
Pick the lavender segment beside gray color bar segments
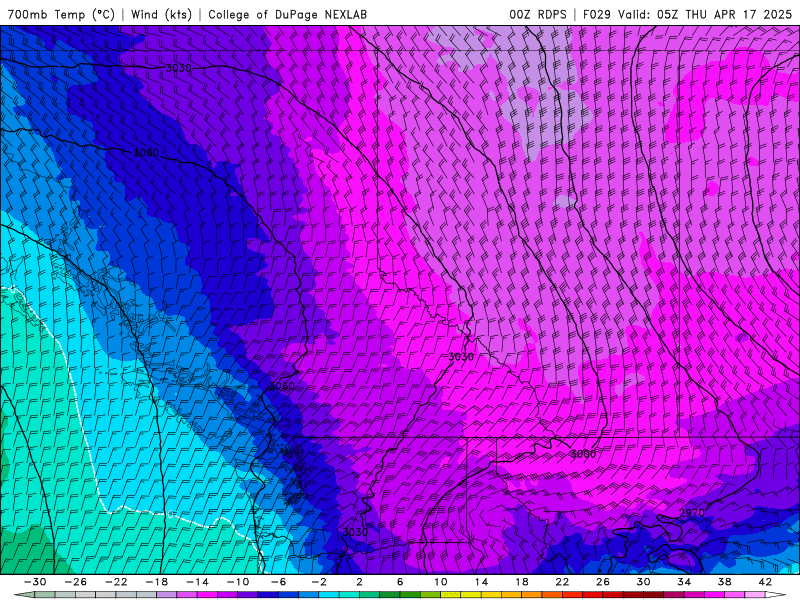point(167,595)
